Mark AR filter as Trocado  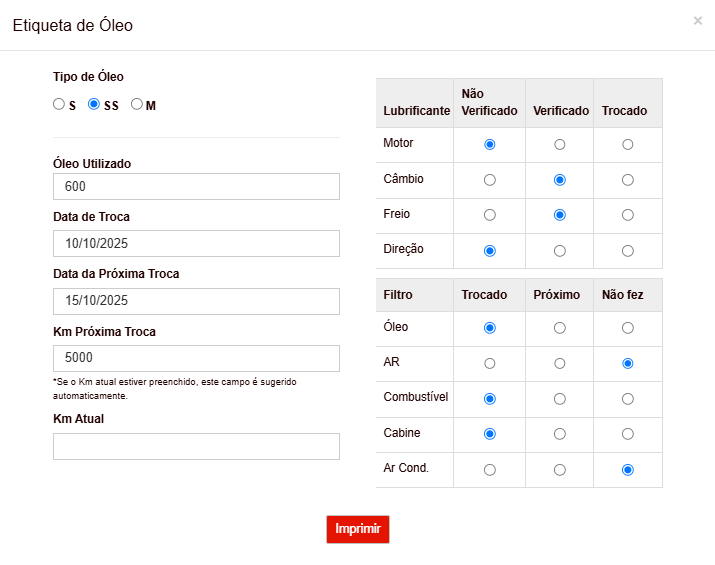490,363
